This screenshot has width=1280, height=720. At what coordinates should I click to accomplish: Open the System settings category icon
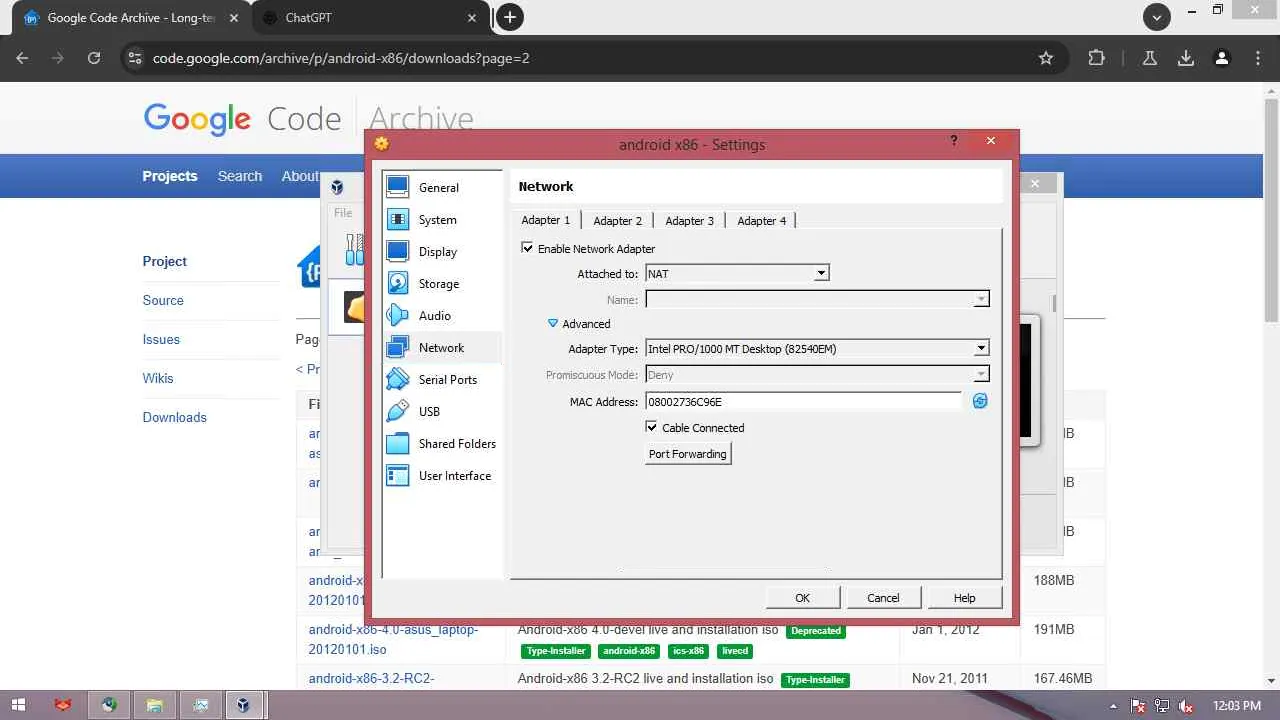pos(398,219)
